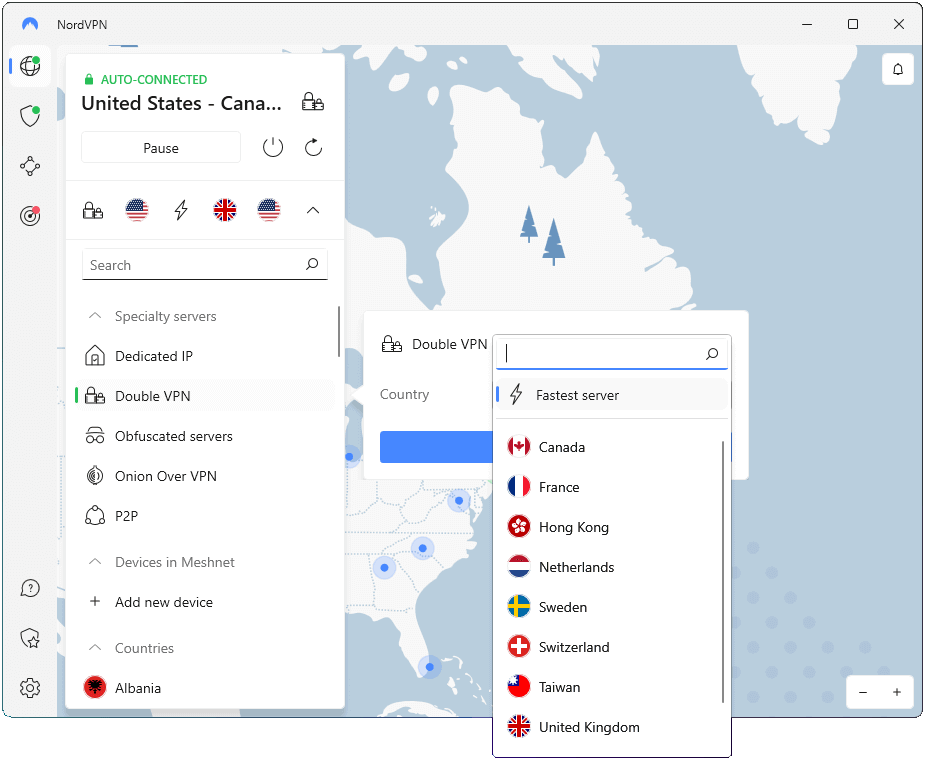Select Fastest server option in dropdown
The image size is (926, 761).
point(612,394)
